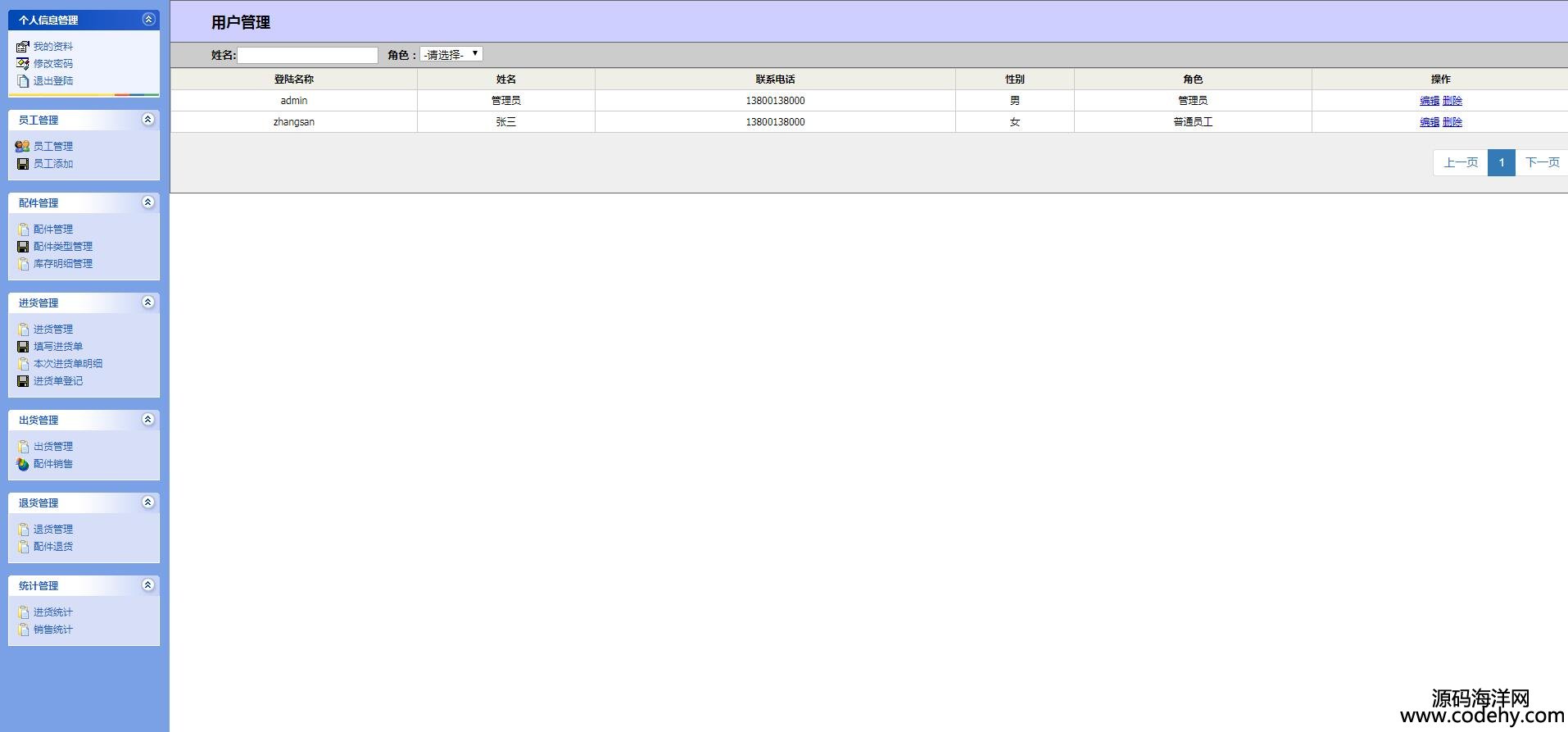Screen dimensions: 1568x732
Task: Click the 填写进货单 disk icon
Action: (x=23, y=347)
